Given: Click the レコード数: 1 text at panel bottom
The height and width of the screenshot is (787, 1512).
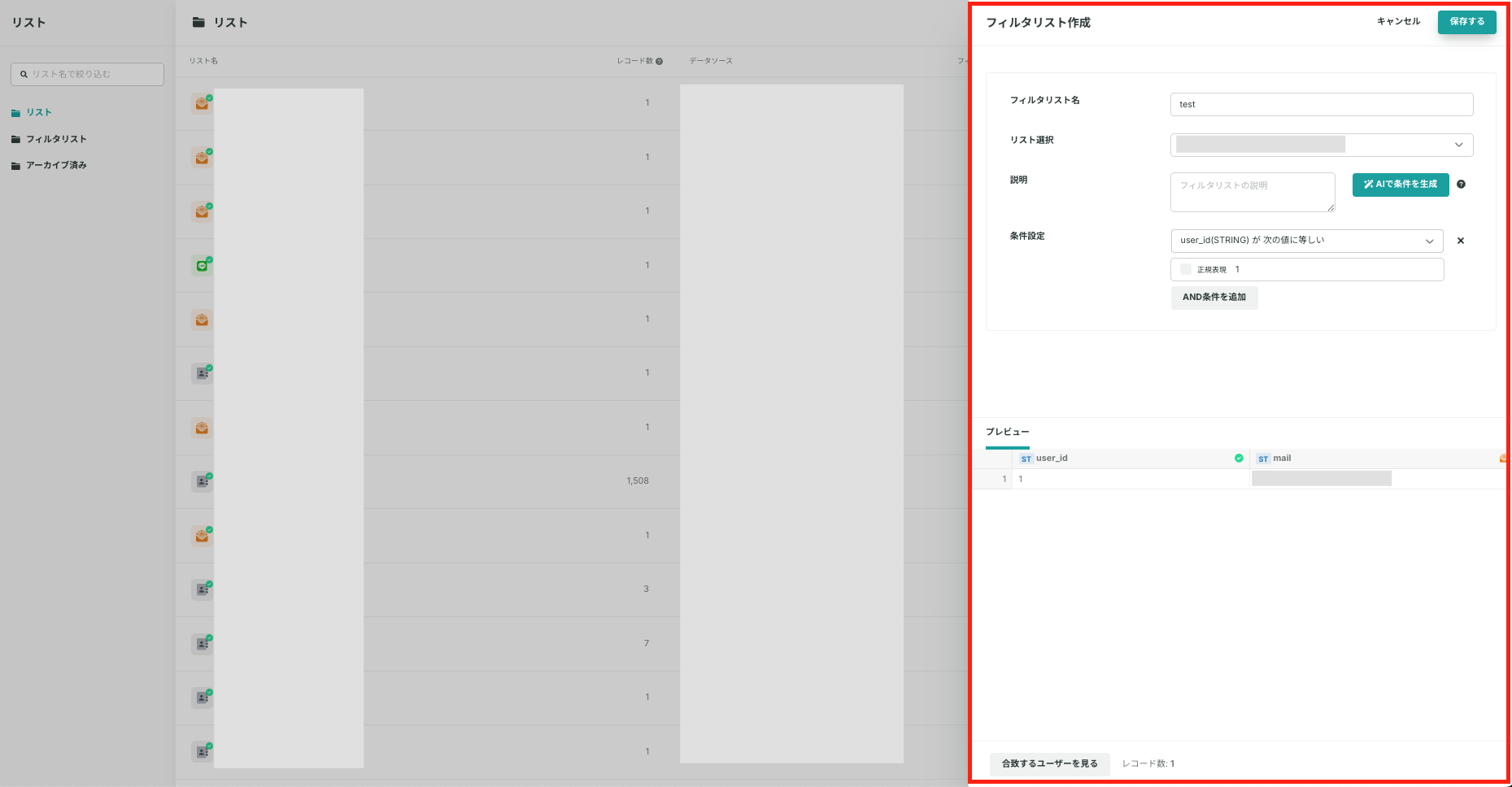Looking at the screenshot, I should 1148,764.
